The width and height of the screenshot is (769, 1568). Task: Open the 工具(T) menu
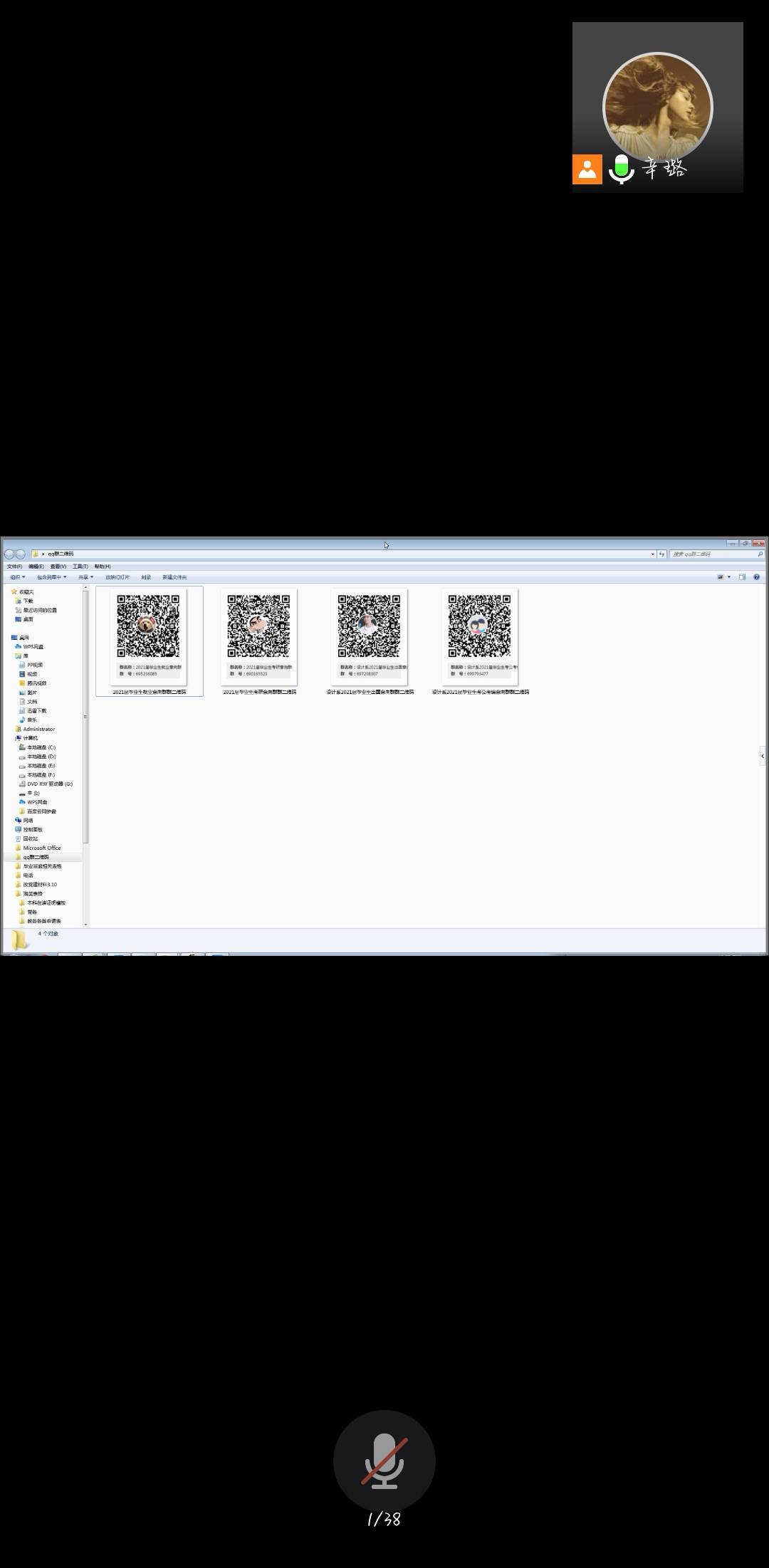pos(80,567)
